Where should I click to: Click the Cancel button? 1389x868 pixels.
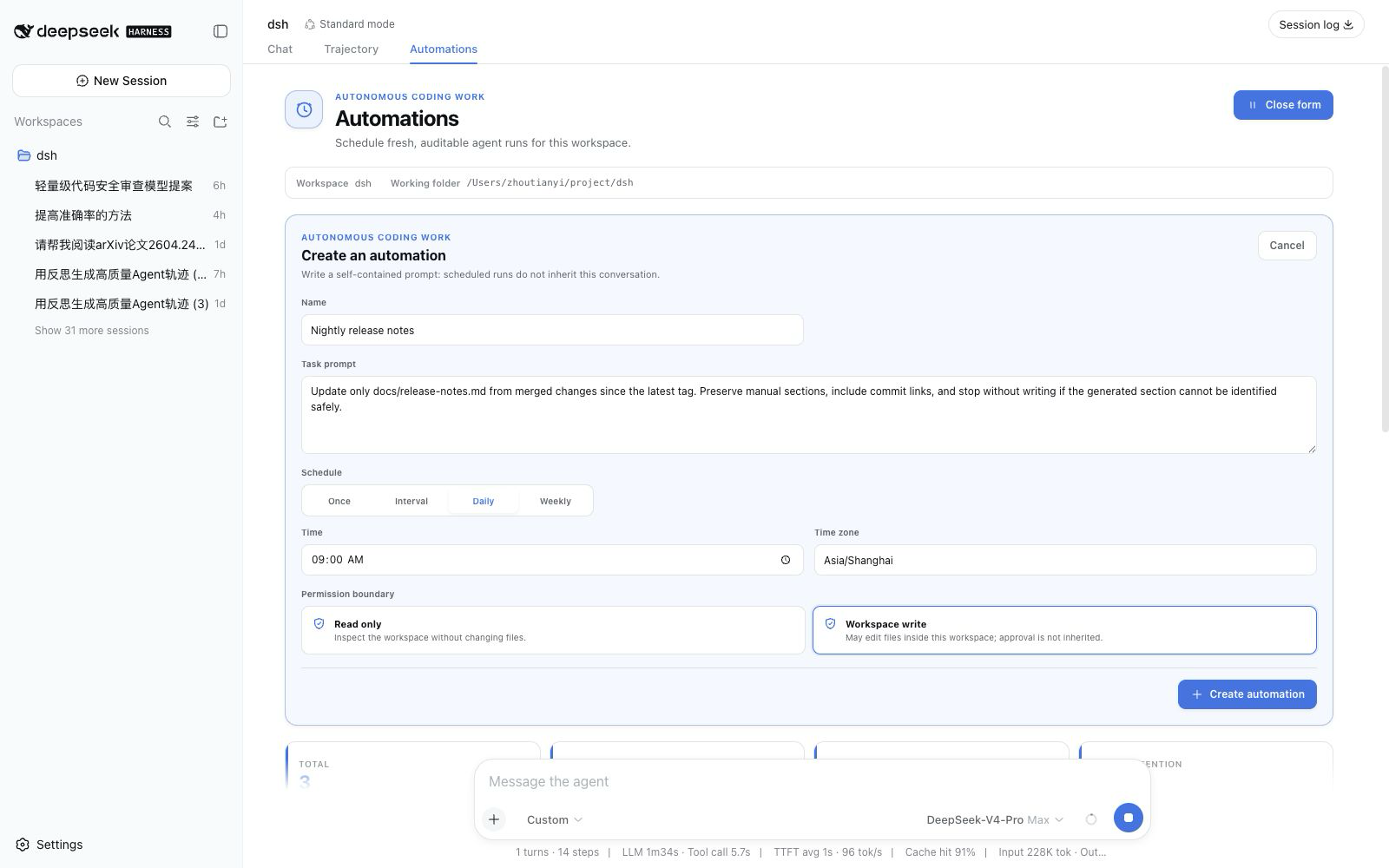1287,246
